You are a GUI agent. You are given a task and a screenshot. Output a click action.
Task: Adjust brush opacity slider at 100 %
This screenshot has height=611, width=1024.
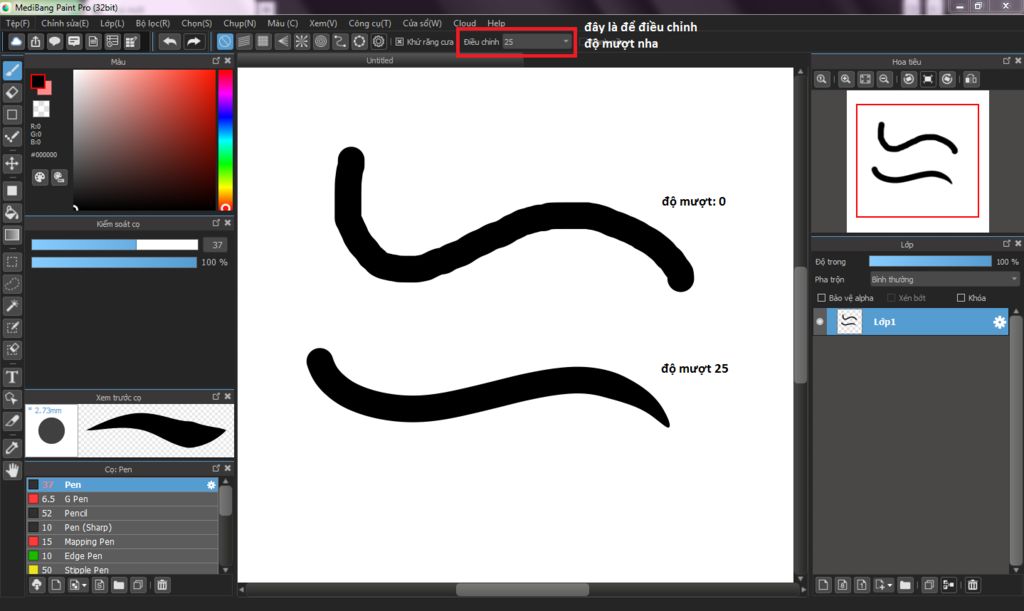coord(114,262)
